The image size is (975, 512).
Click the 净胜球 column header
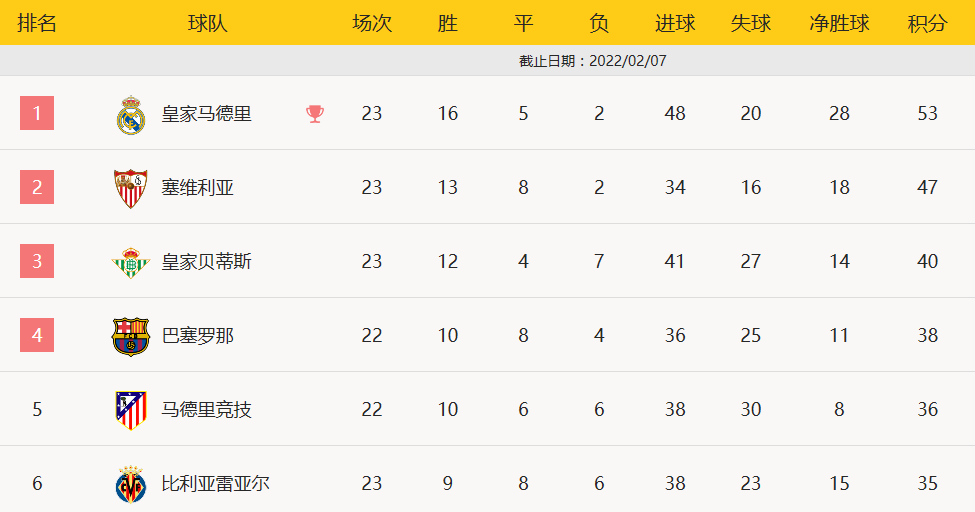point(839,23)
